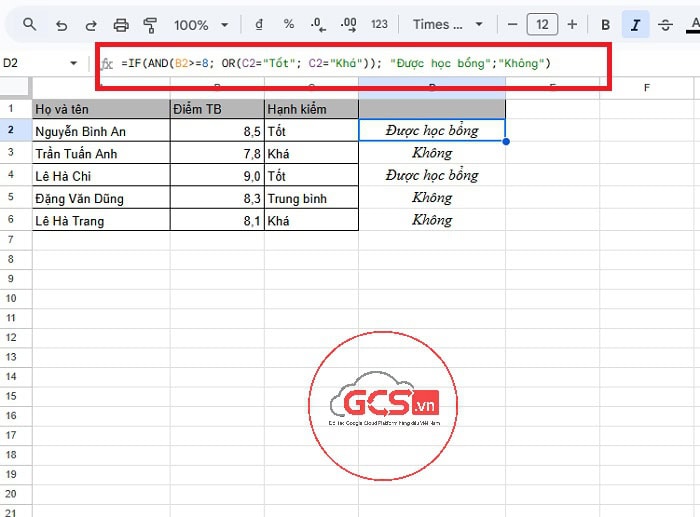This screenshot has width=700, height=517.
Task: Click the redo arrow icon
Action: coord(91,24)
